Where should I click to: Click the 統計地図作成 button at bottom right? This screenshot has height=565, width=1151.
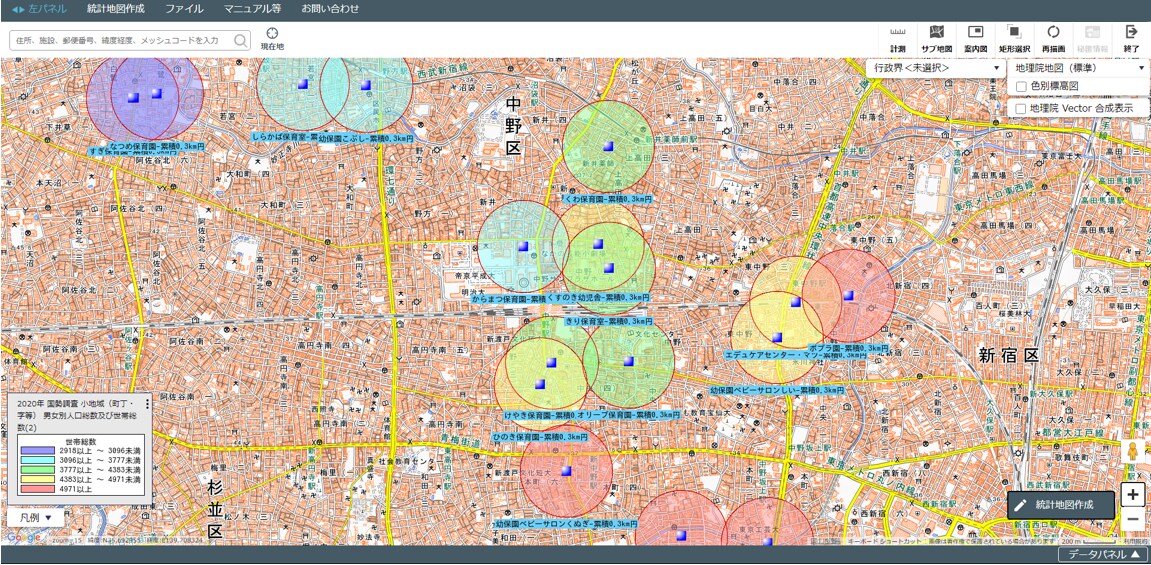[x=1061, y=505]
